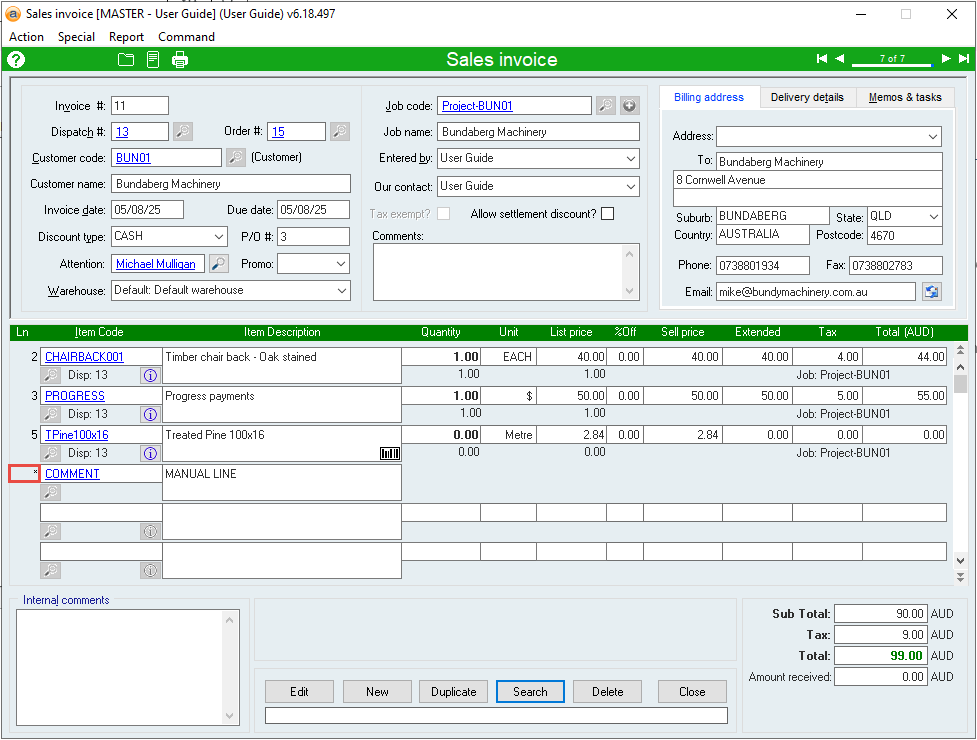Click the barcode icon on the TPine100x16 line
This screenshot has width=977, height=740.
click(x=390, y=453)
